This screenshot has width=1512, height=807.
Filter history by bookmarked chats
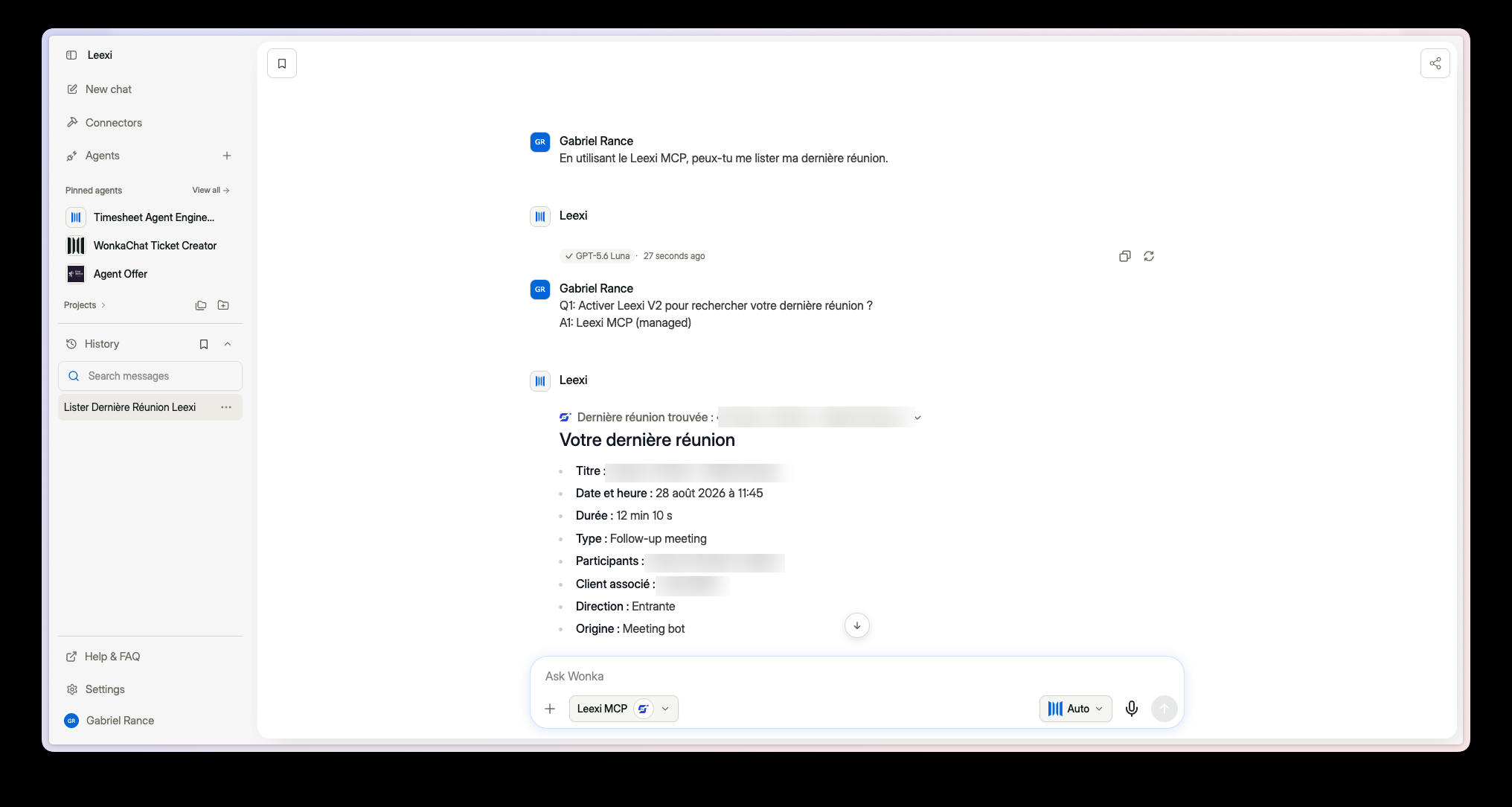(x=204, y=344)
